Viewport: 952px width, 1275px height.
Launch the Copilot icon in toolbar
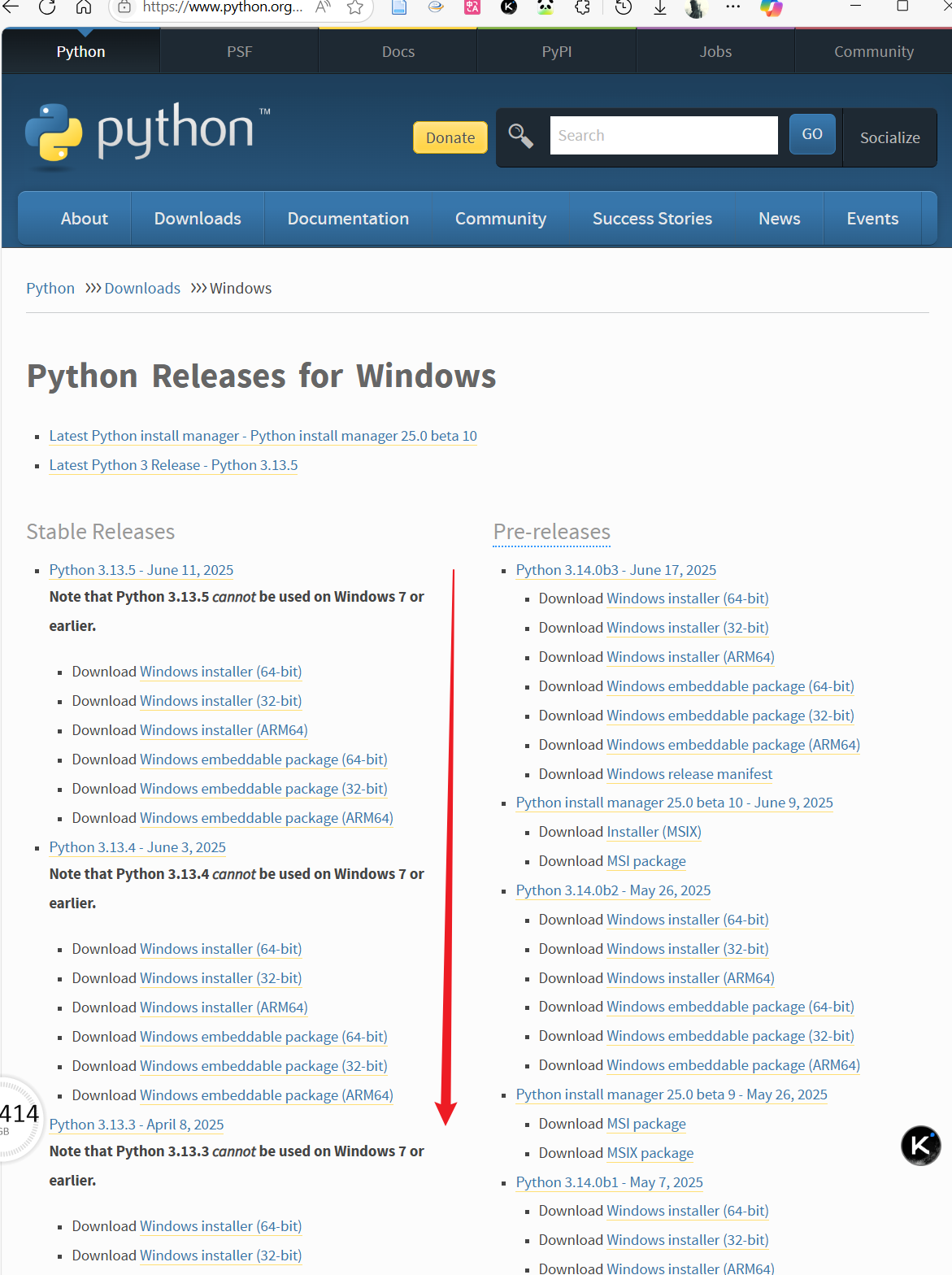click(771, 7)
